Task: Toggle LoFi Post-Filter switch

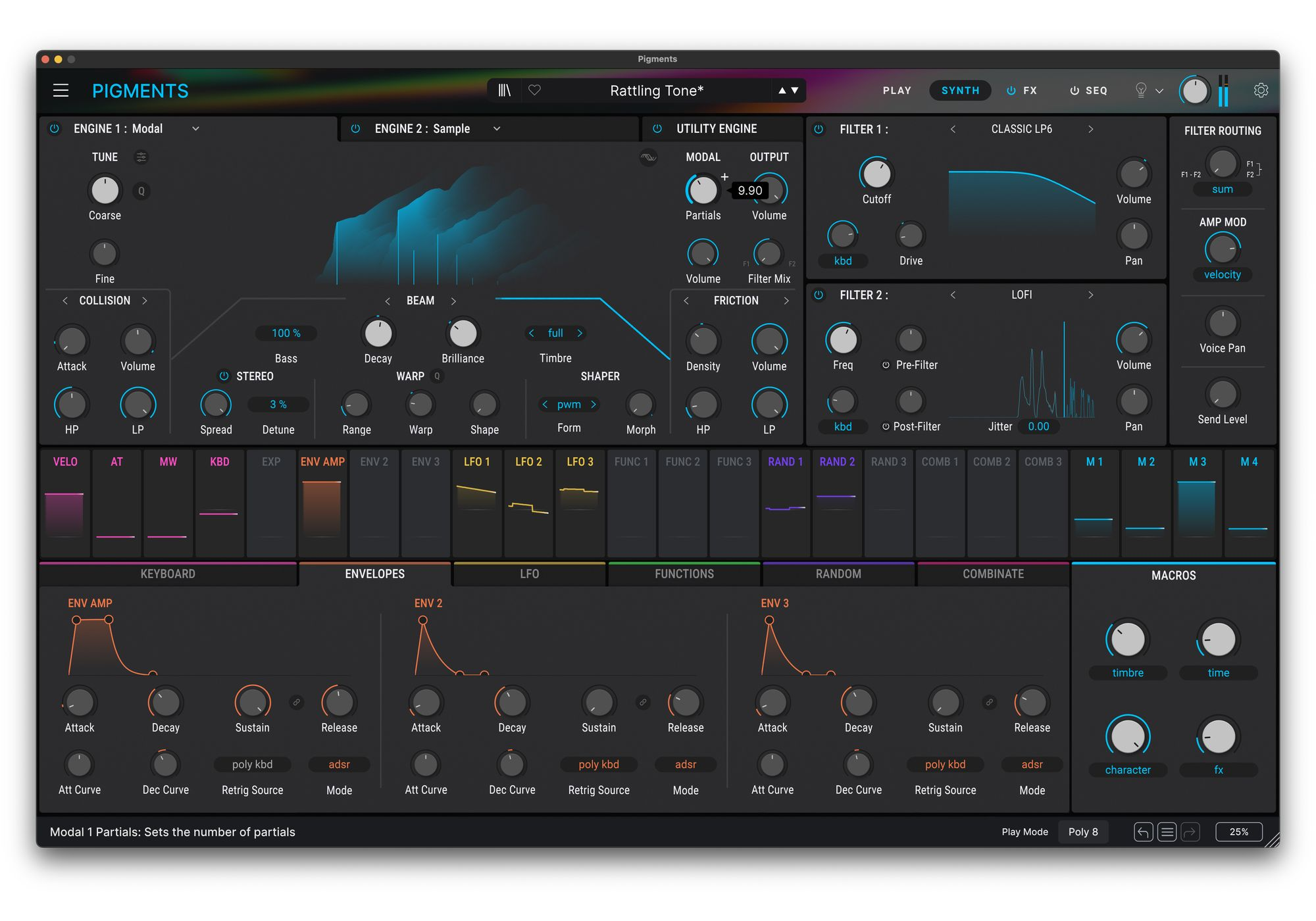Action: (x=886, y=426)
